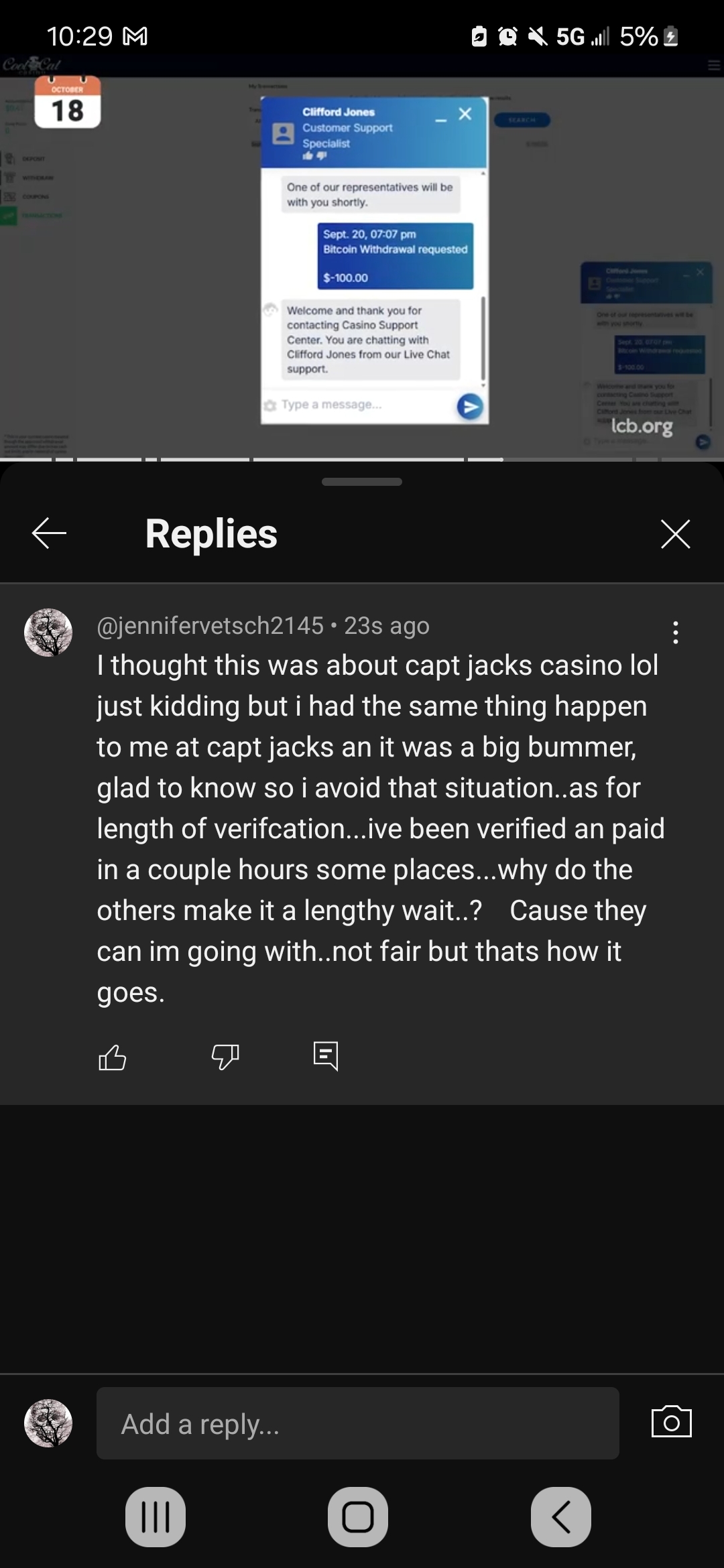Close the Replies panel with X
The height and width of the screenshot is (1568, 724).
[675, 533]
